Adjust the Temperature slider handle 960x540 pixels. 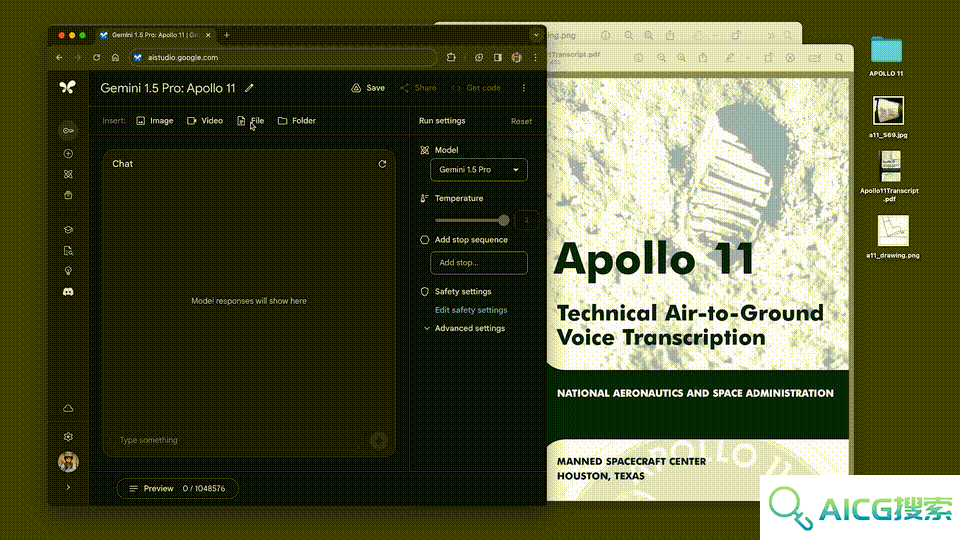[x=504, y=220]
